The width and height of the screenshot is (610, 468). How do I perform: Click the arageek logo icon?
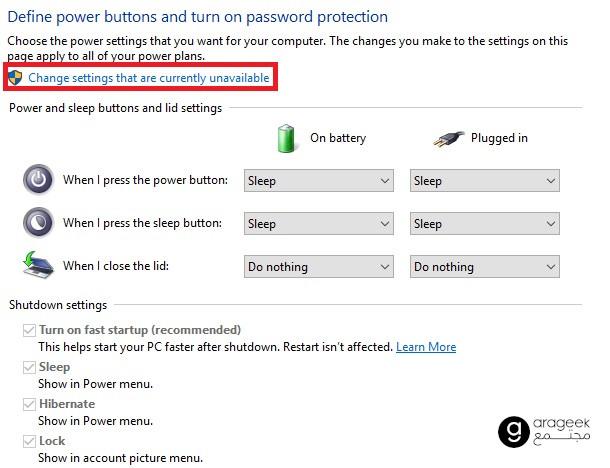(x=513, y=431)
